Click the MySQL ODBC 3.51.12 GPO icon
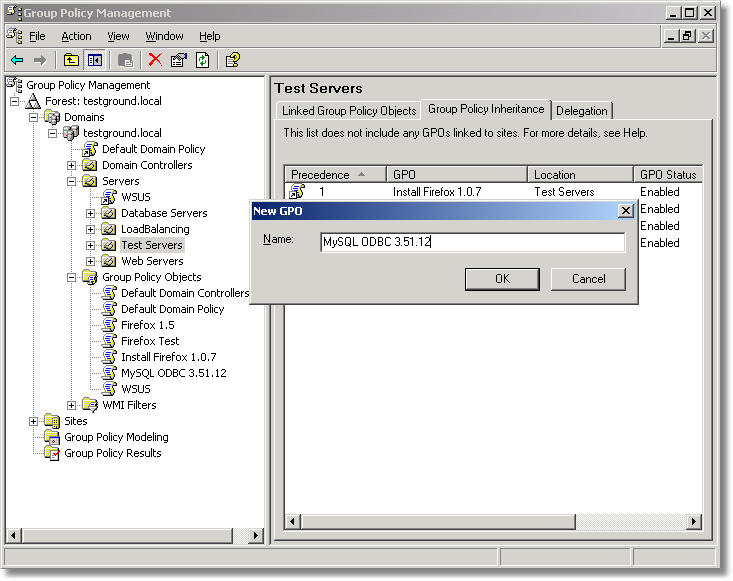The width and height of the screenshot is (733, 581). [109, 373]
